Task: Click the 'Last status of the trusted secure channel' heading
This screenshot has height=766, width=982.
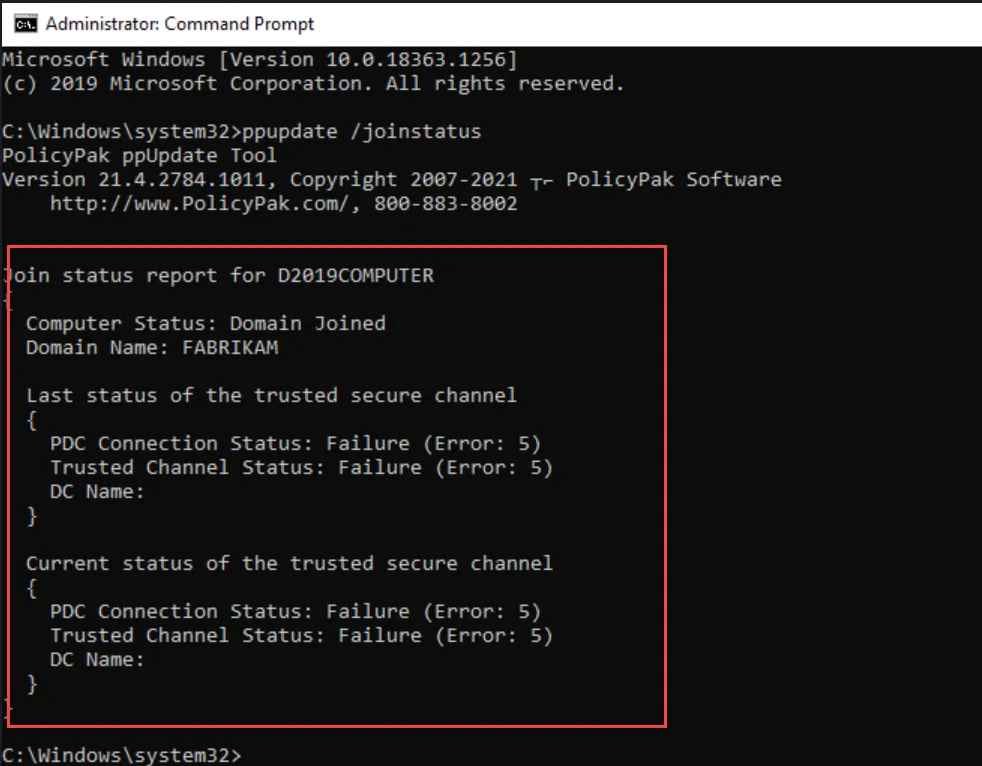Action: 271,395
